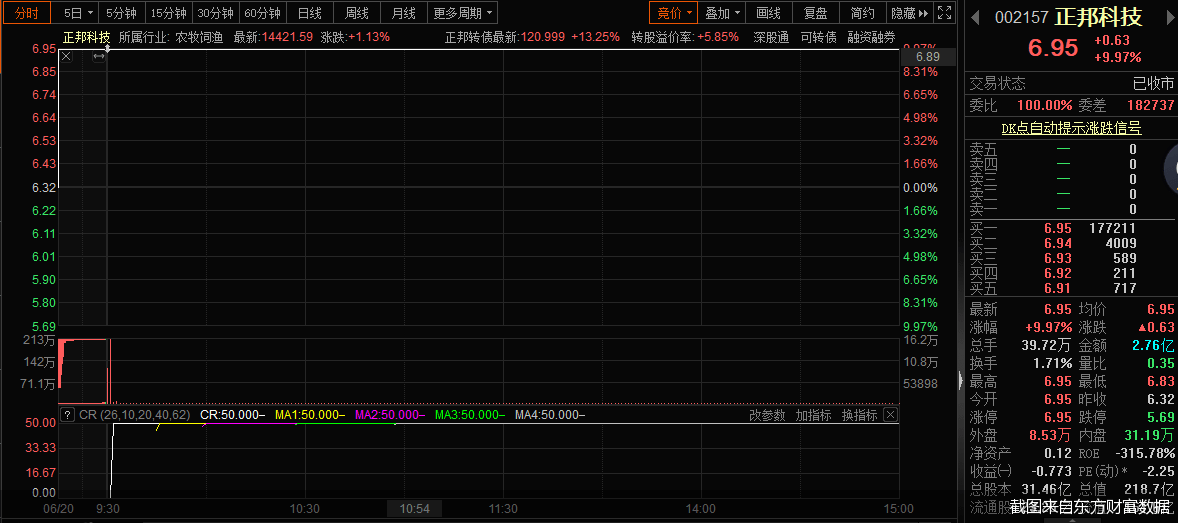This screenshot has height=523, width=1178.
Task: Switch to the 日线 daily chart tab
Action: point(310,13)
